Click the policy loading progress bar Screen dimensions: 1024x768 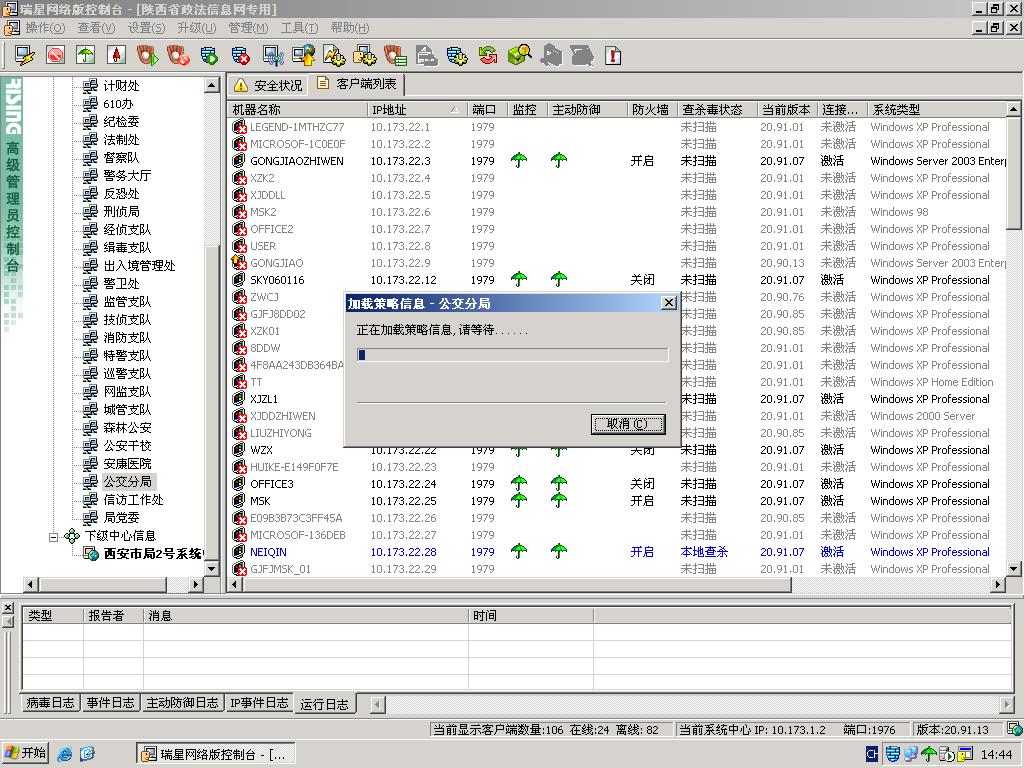click(512, 354)
